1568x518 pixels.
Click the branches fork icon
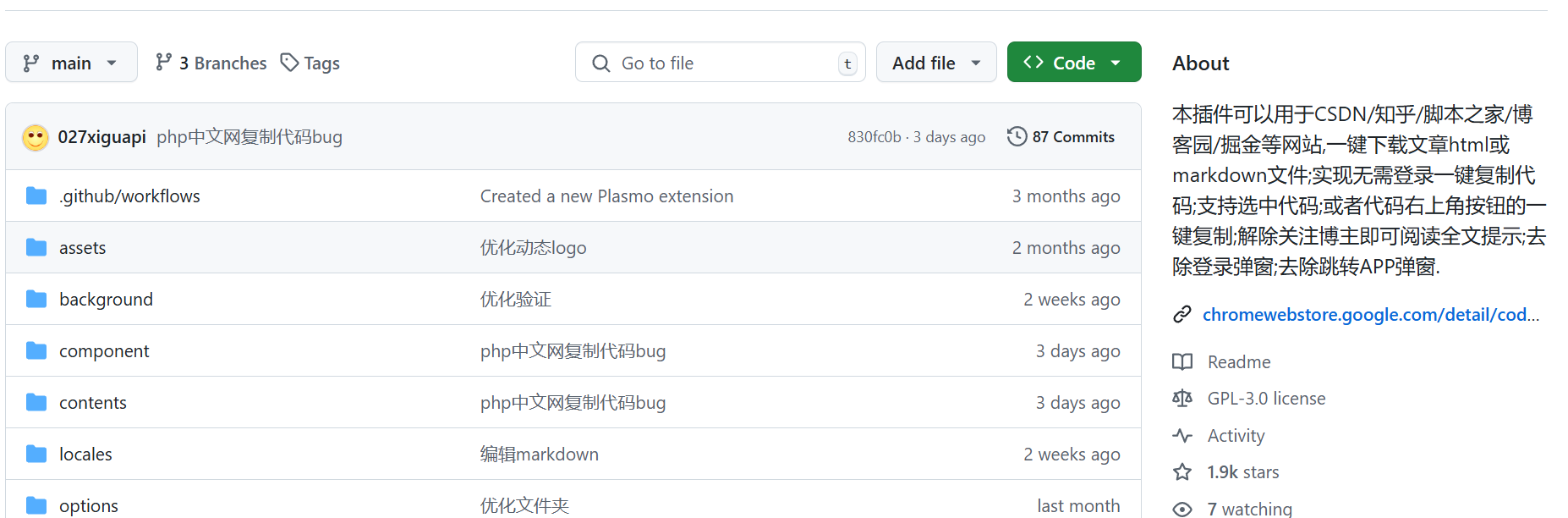164,63
